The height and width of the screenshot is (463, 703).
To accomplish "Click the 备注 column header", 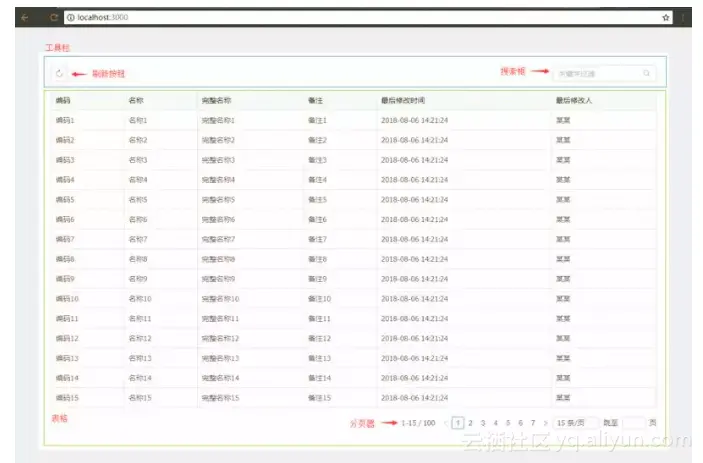I will click(x=315, y=100).
